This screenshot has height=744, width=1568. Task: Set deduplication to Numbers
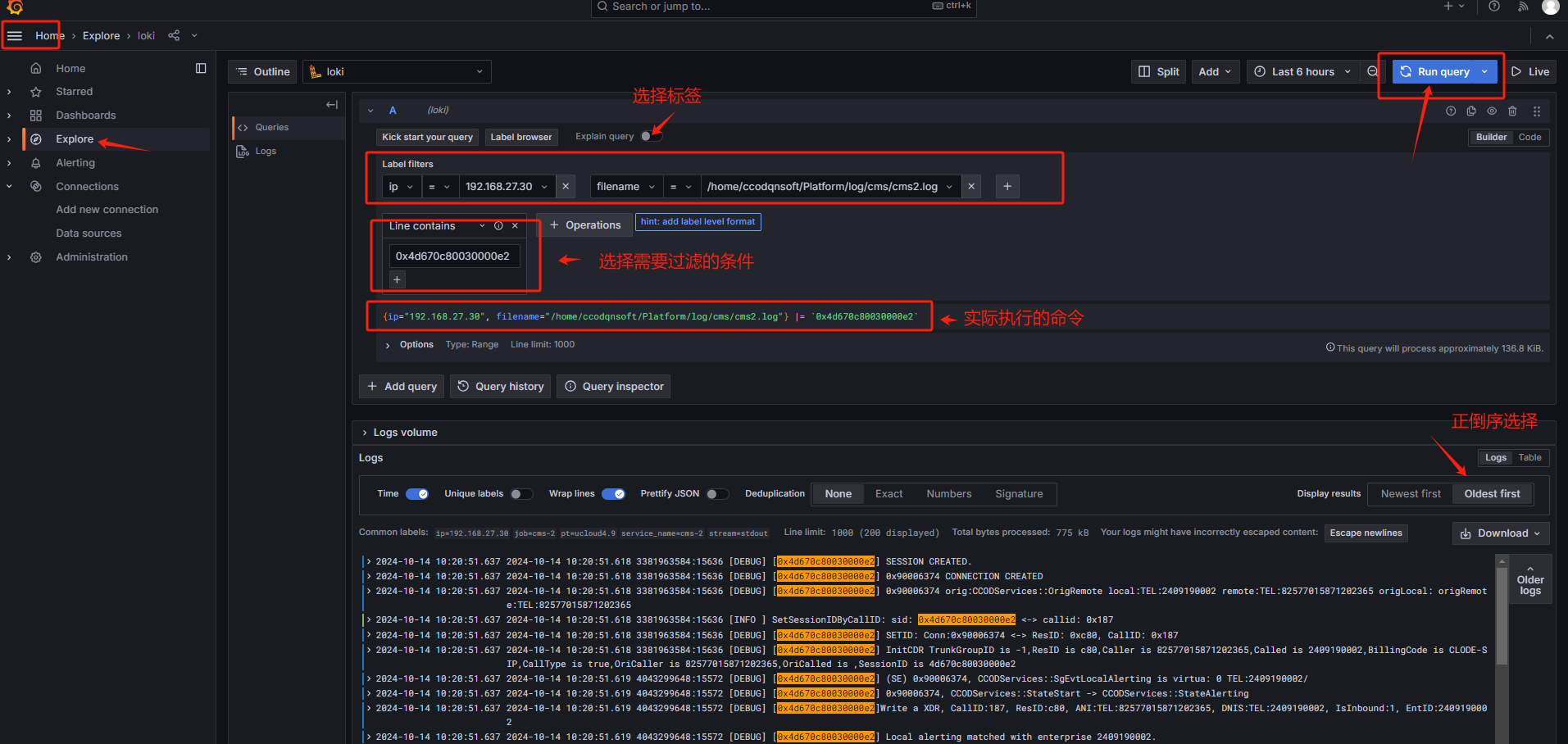pos(948,494)
